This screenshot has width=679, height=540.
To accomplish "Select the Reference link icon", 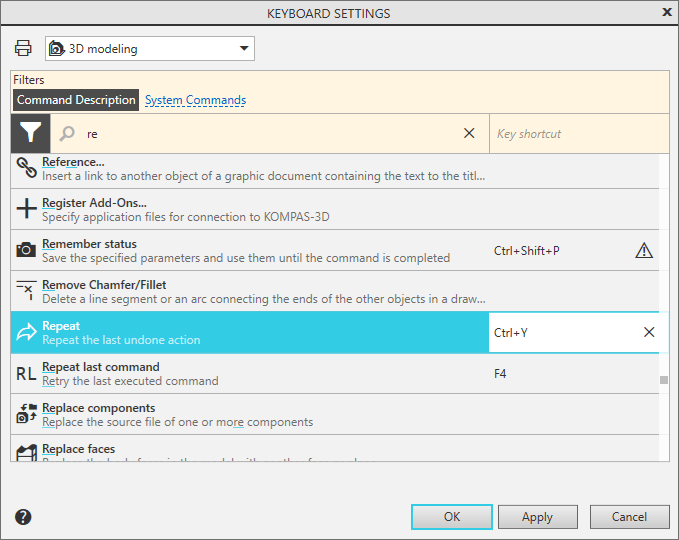I will tap(26, 168).
